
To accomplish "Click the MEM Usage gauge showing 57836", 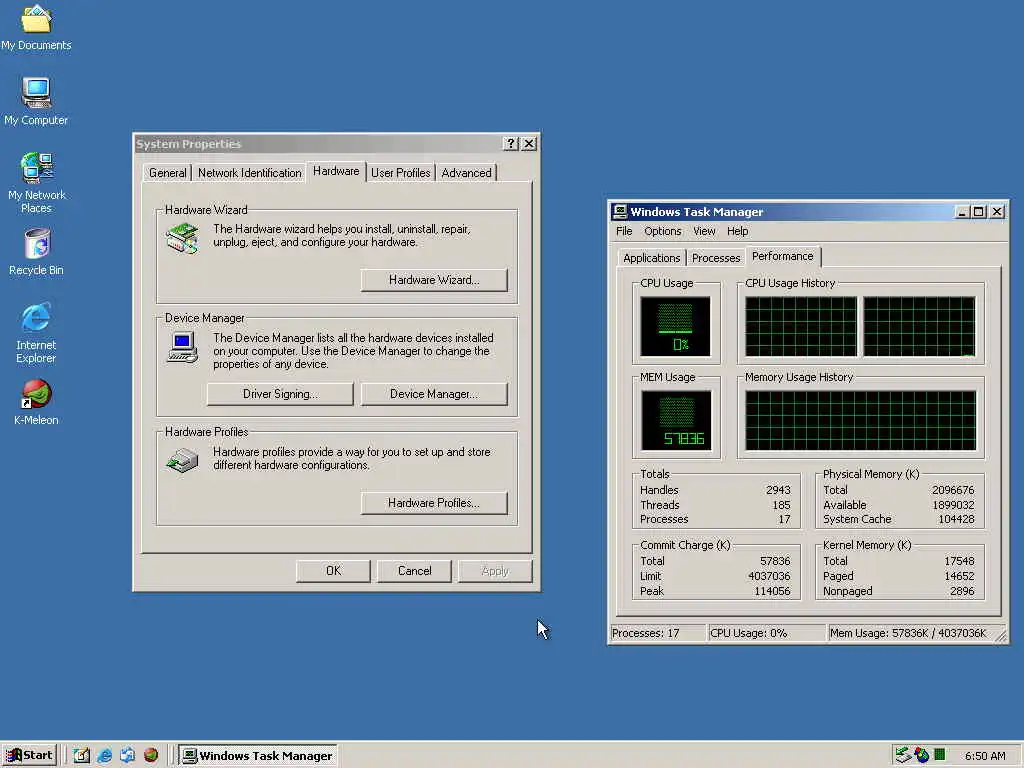I will point(676,421).
